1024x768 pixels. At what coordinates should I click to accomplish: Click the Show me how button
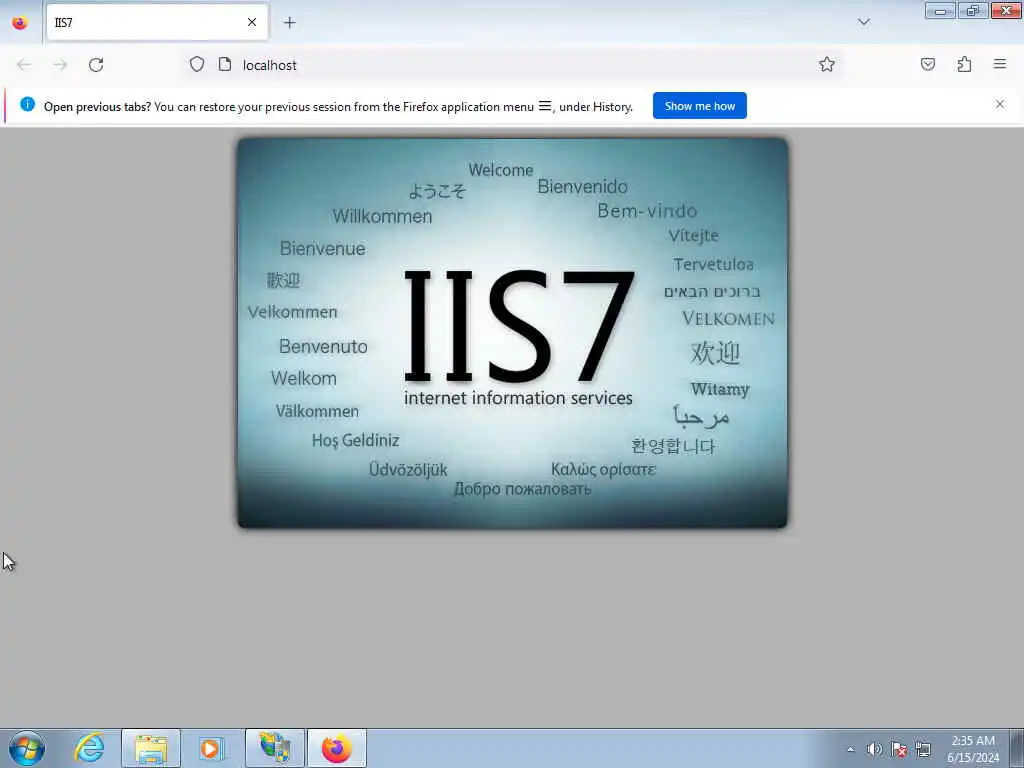click(x=699, y=106)
